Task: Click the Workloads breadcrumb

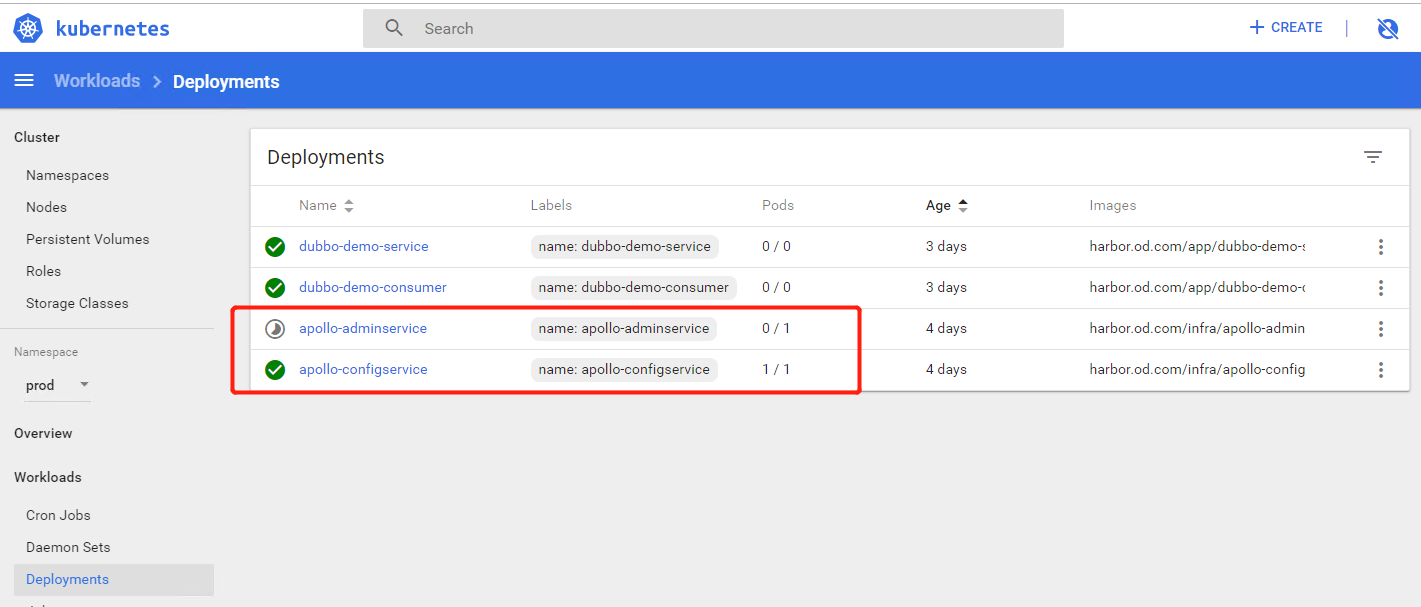Action: pyautogui.click(x=97, y=81)
